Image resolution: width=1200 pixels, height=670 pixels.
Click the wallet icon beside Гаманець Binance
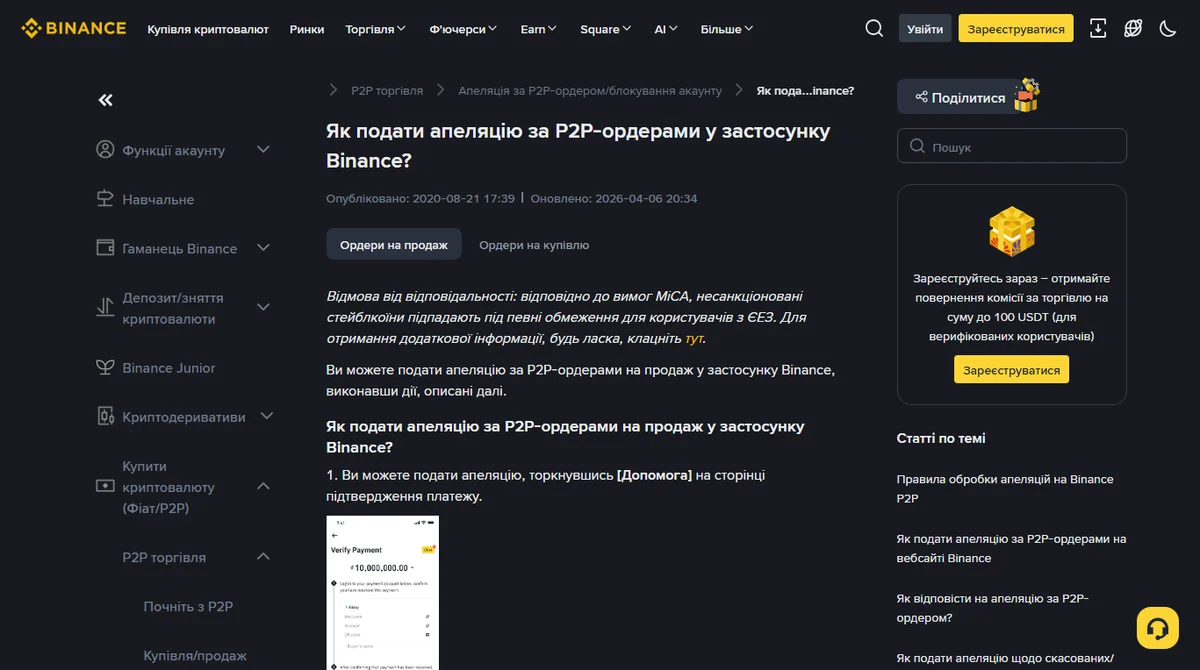click(x=105, y=247)
